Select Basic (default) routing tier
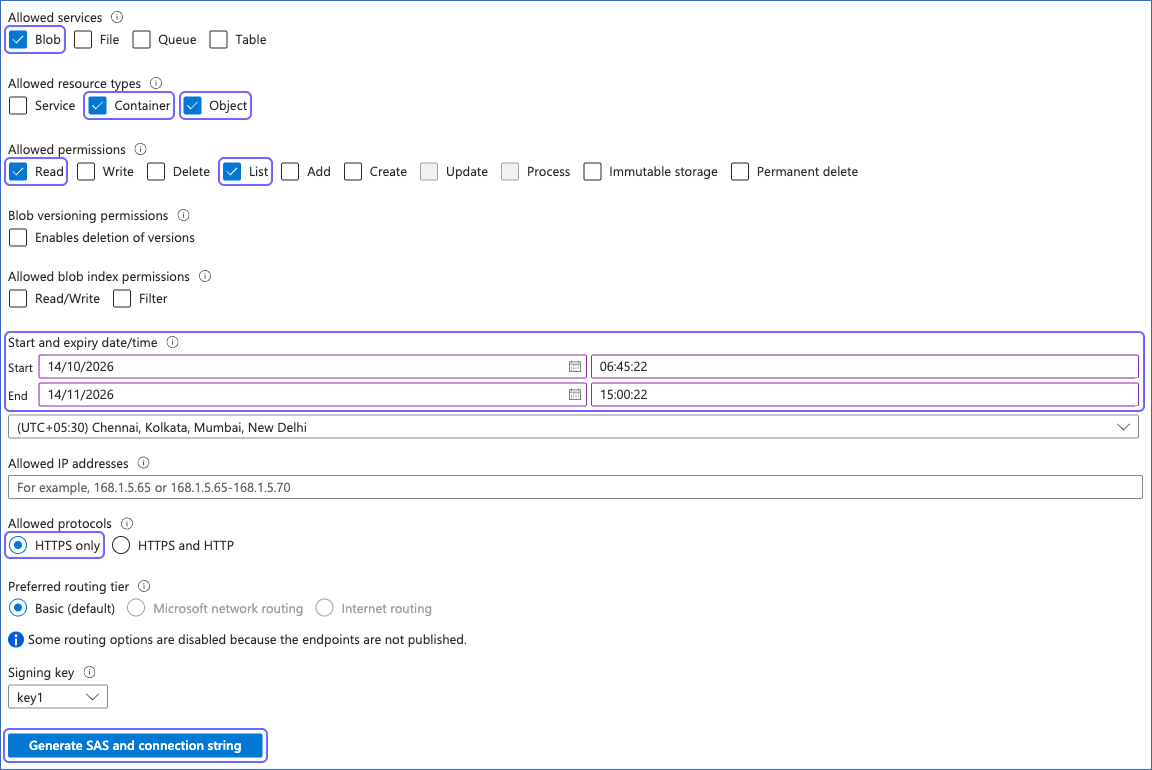 coord(18,608)
